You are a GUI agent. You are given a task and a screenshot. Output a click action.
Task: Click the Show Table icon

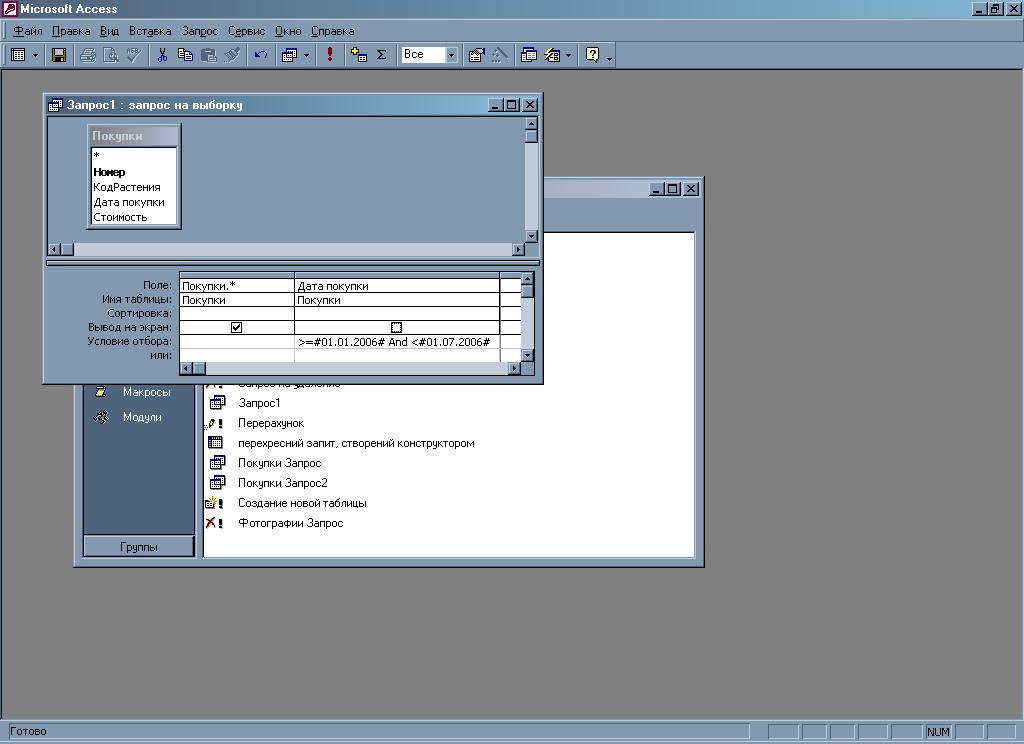[359, 55]
